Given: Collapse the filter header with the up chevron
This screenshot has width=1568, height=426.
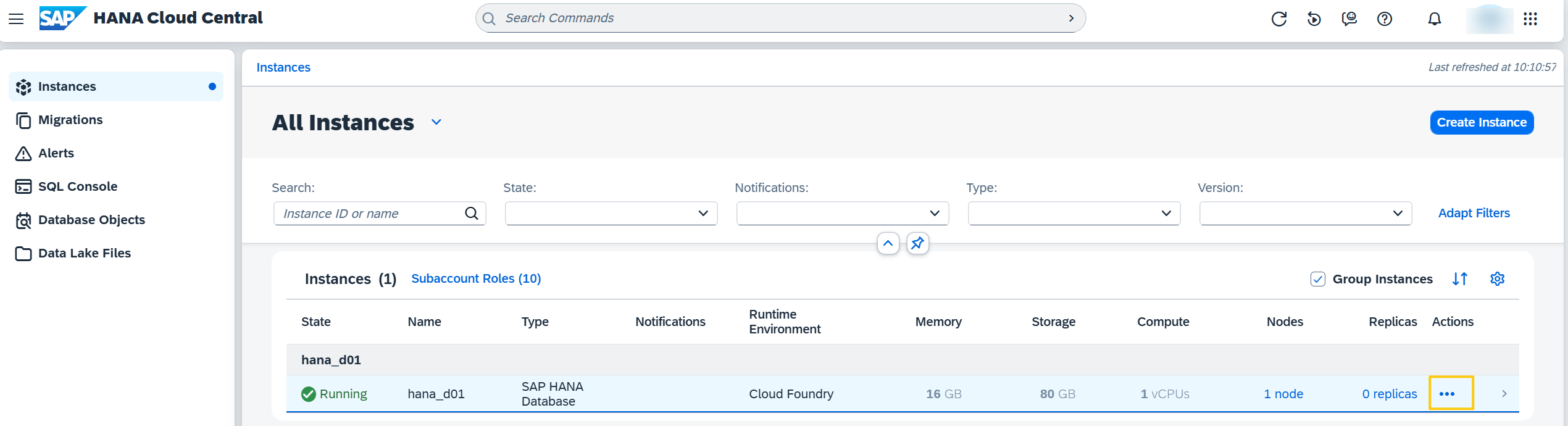Looking at the screenshot, I should coord(888,243).
